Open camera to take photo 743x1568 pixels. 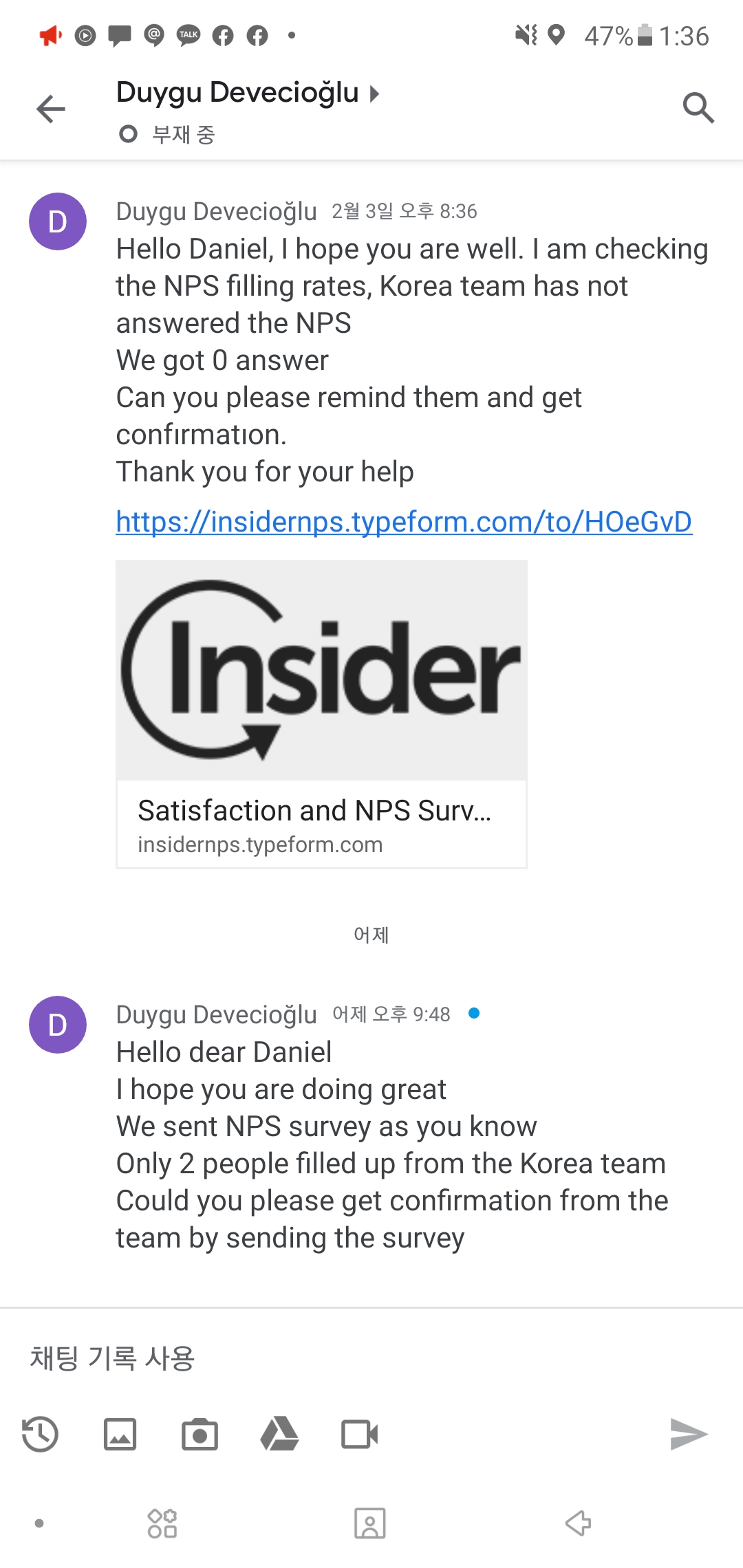(x=200, y=1435)
